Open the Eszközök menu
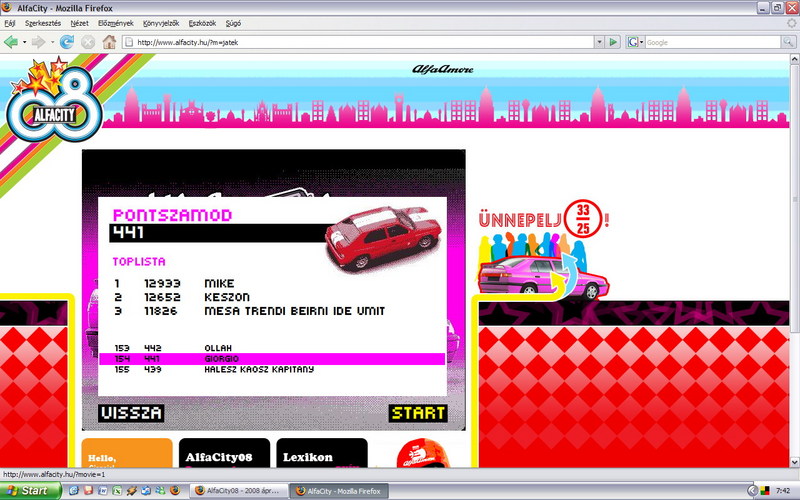Screen dimensions: 800x500 [x=202, y=23]
